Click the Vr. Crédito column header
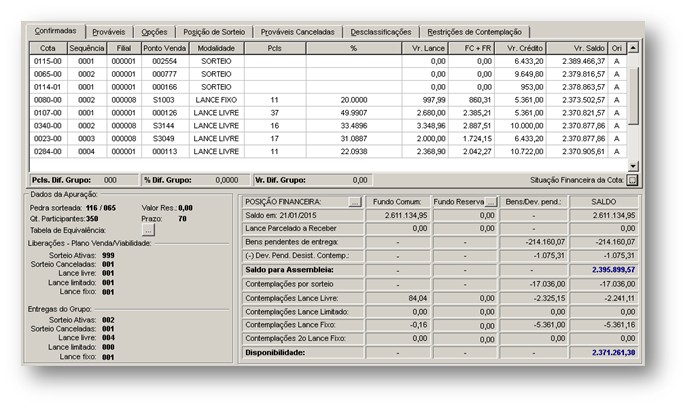This screenshot has height=408, width=687. click(x=520, y=48)
